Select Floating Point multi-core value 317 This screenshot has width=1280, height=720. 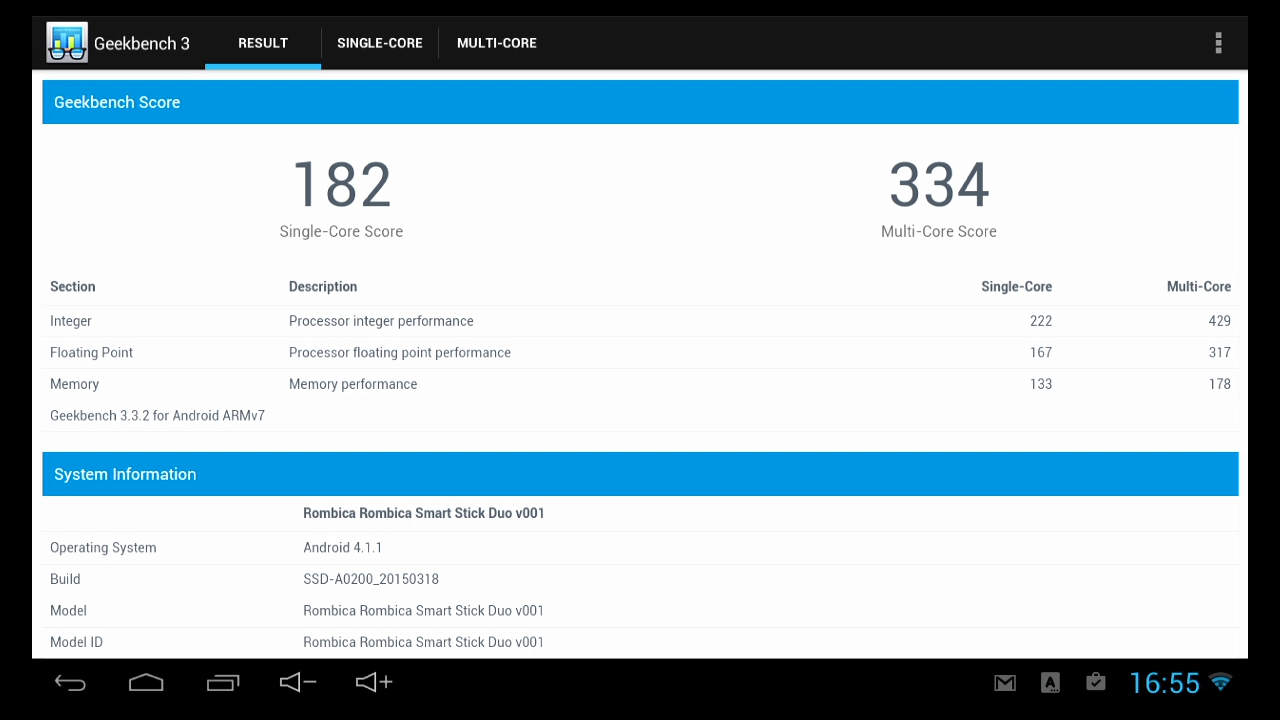(1219, 352)
